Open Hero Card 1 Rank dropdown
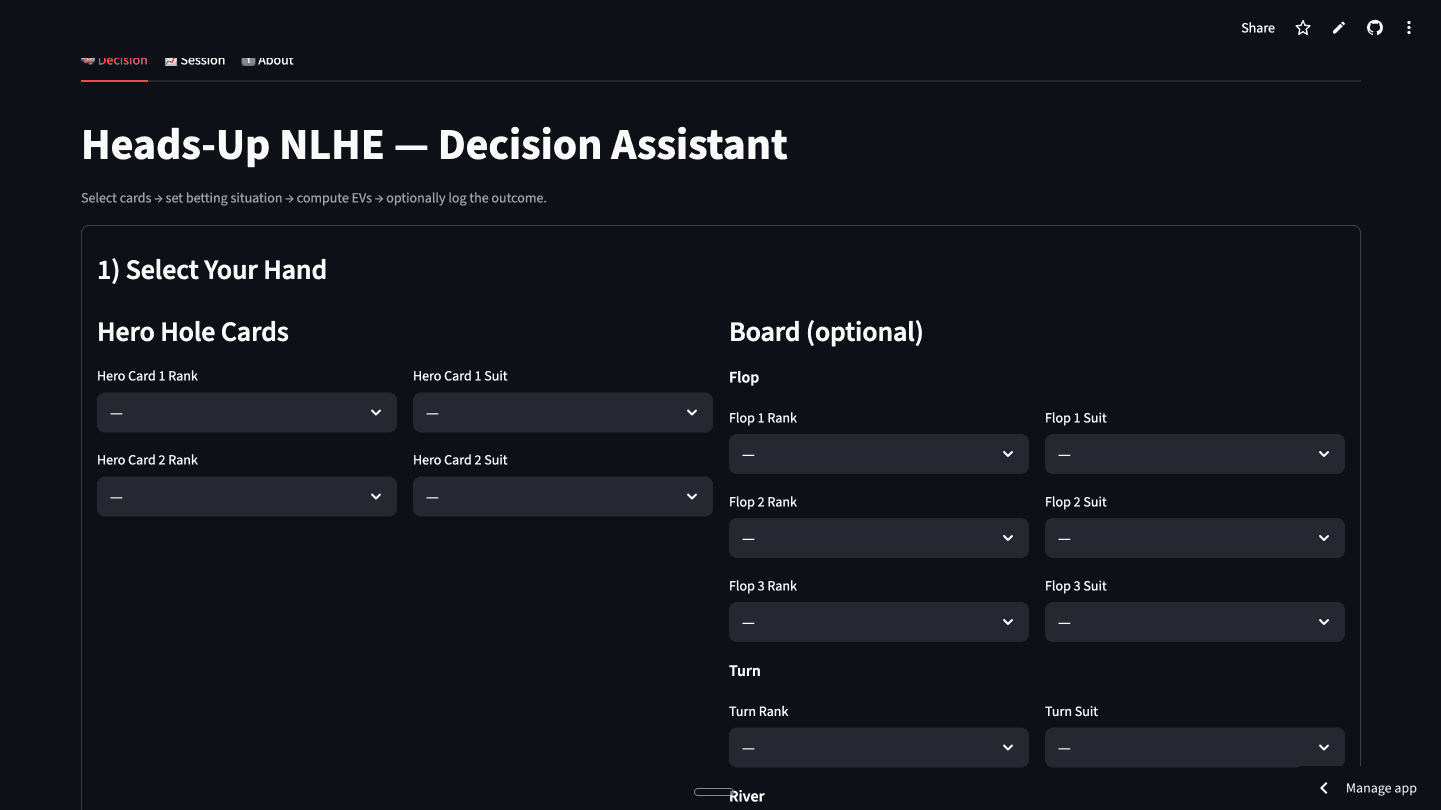The width and height of the screenshot is (1441, 810). click(246, 412)
